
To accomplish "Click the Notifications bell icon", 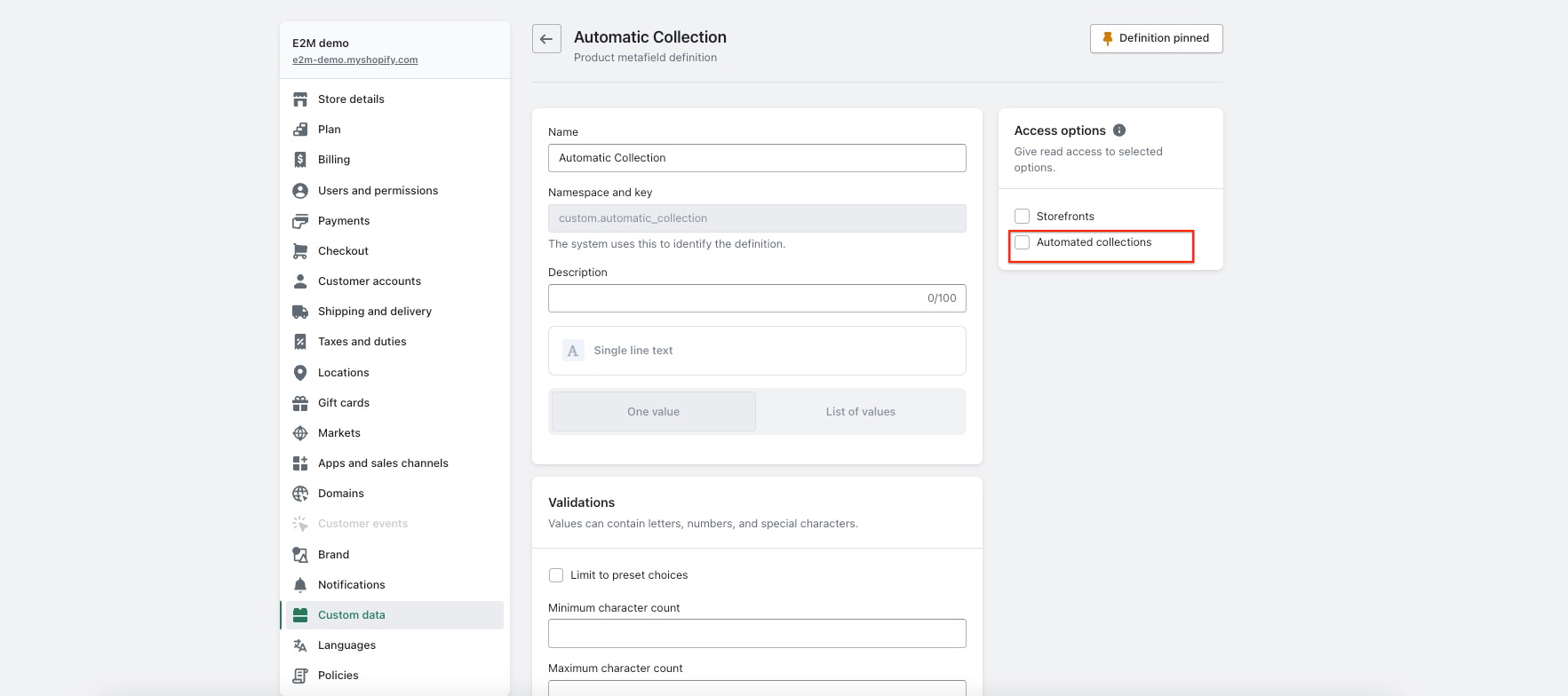I will coord(300,585).
